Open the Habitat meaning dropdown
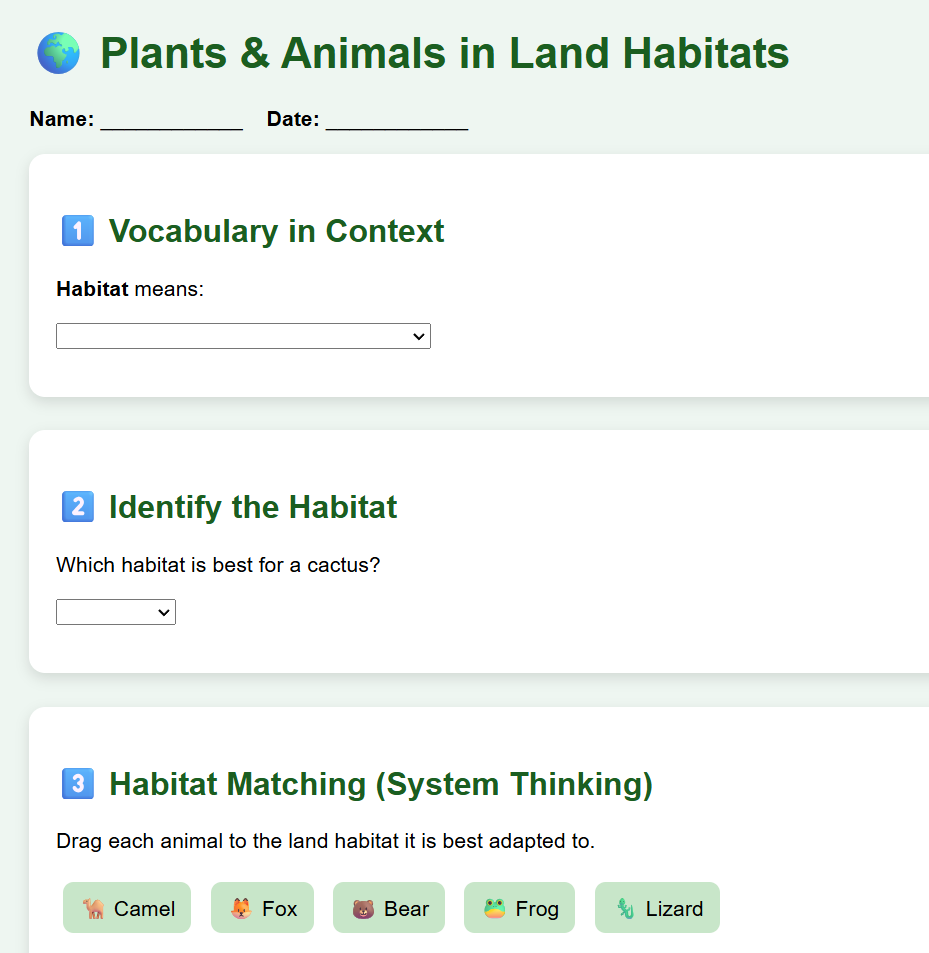929x953 pixels. coord(243,336)
